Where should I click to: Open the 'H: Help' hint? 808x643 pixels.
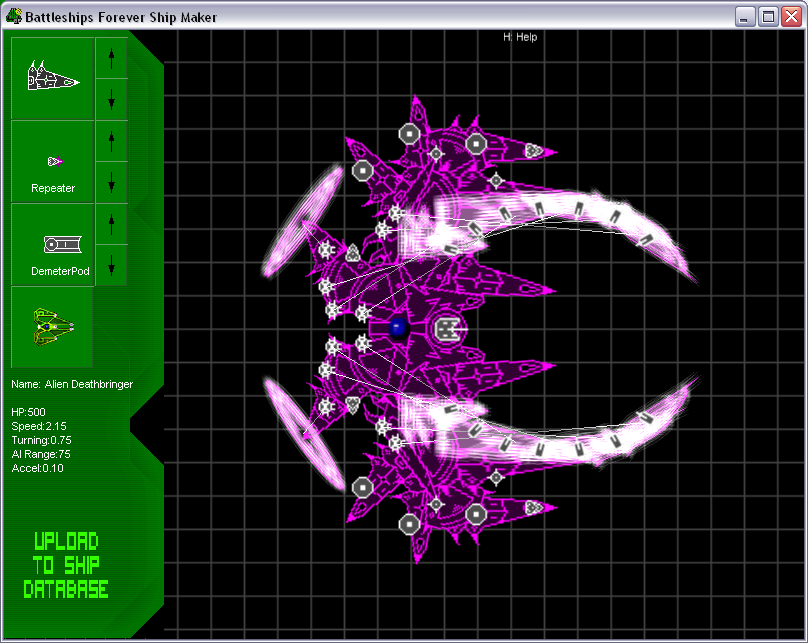[x=520, y=37]
